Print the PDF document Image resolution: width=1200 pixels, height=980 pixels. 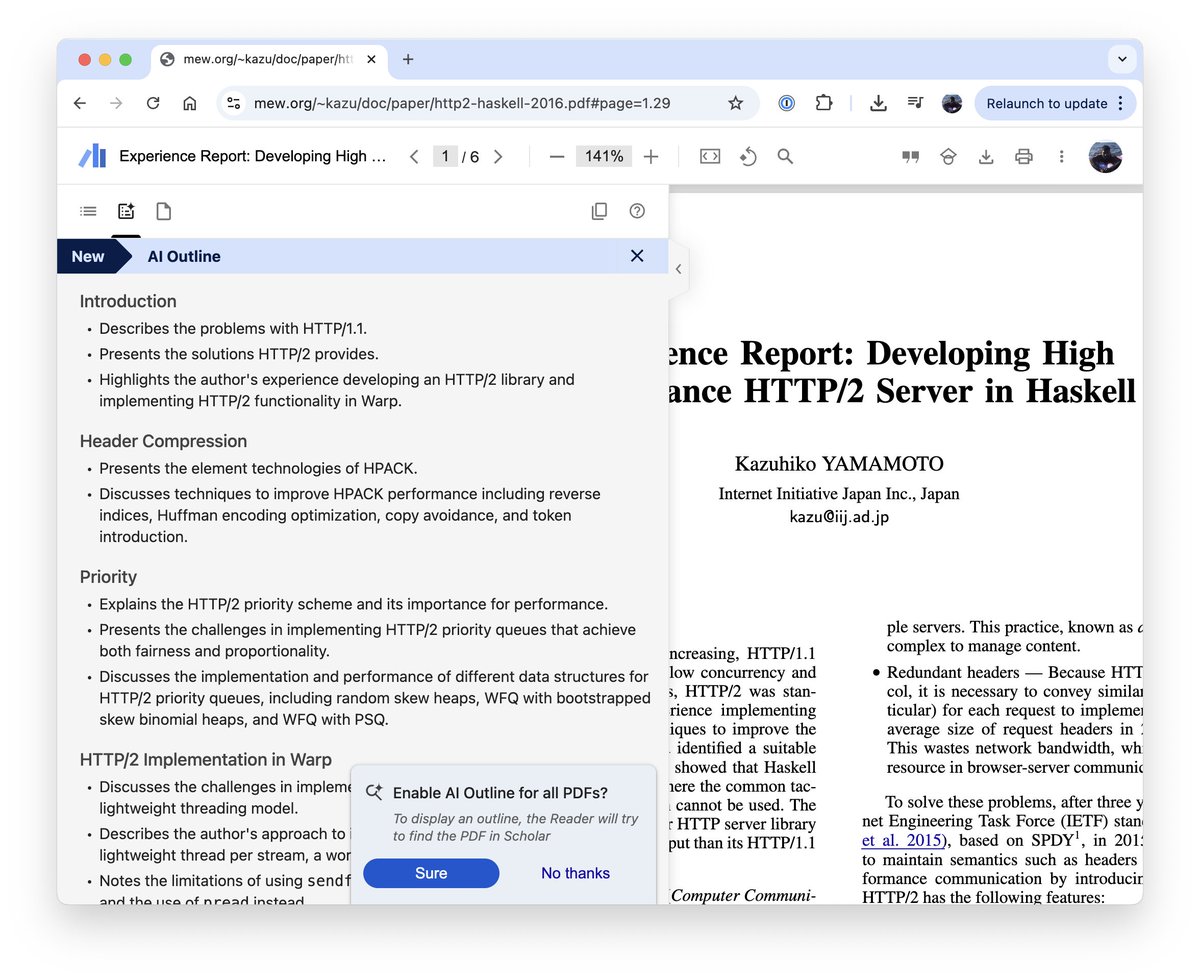pos(1023,156)
